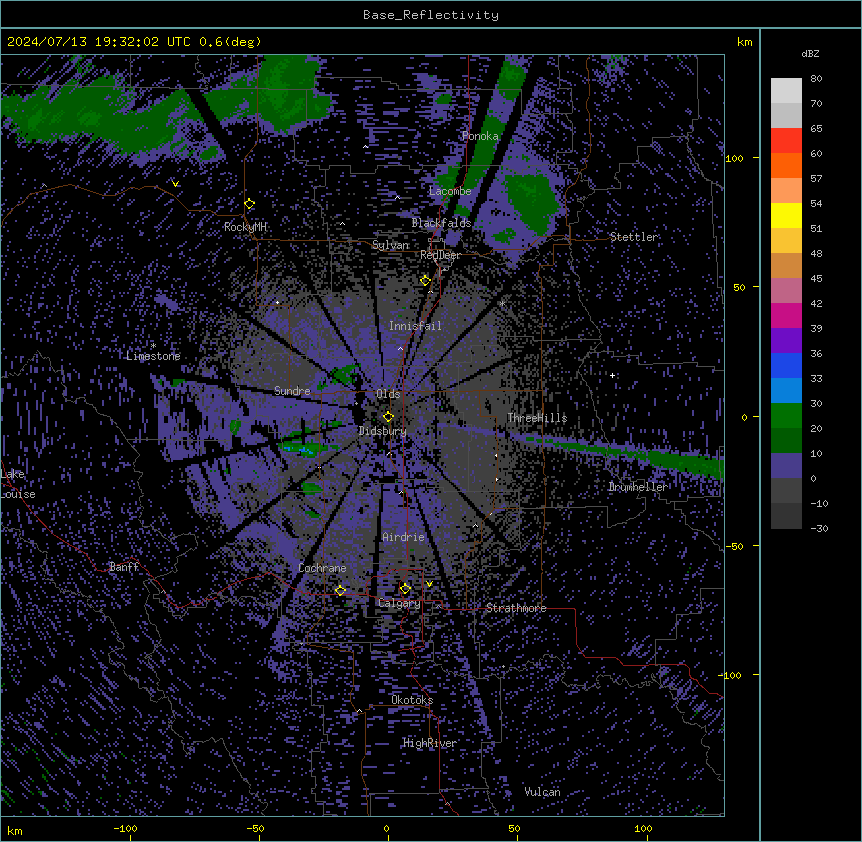Click the Base_Reflectivity title
The width and height of the screenshot is (862, 842).
(431, 15)
